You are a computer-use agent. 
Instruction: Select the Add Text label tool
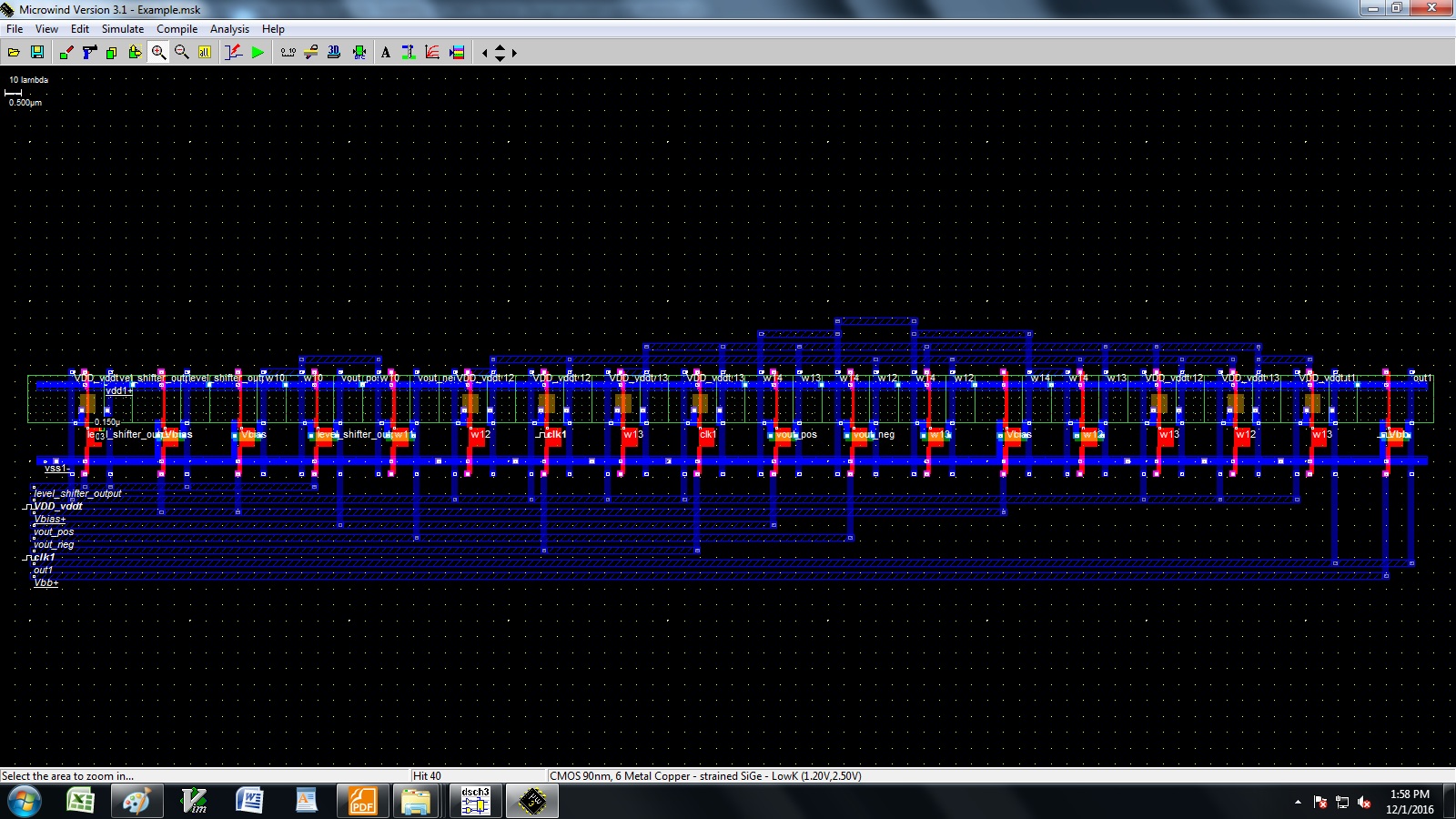[x=385, y=53]
